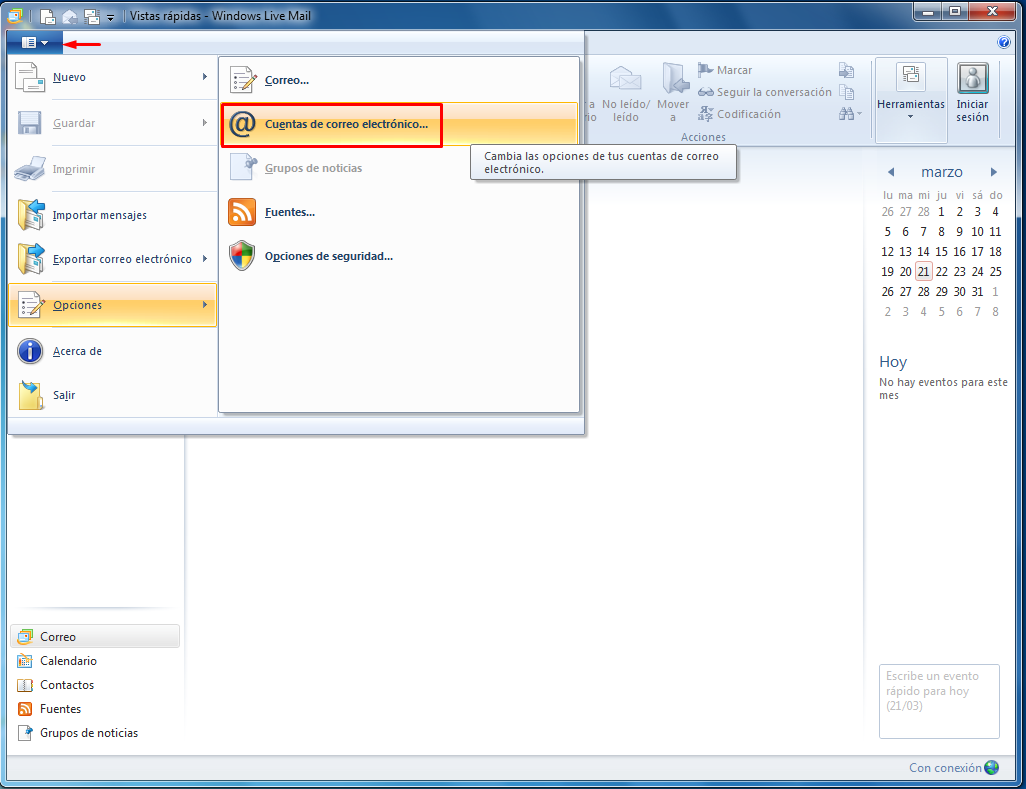Click the Mover a button
This screenshot has width=1026, height=789.
pyautogui.click(x=673, y=93)
